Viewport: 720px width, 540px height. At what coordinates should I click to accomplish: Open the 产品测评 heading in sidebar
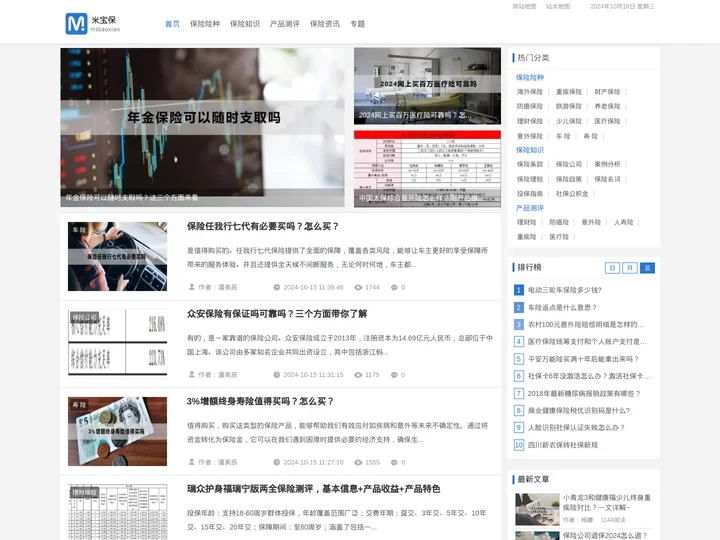pyautogui.click(x=529, y=208)
